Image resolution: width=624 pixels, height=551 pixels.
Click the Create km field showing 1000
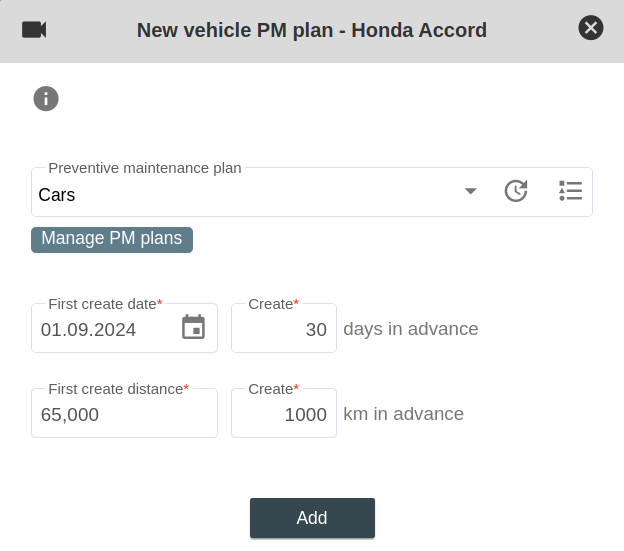(284, 414)
